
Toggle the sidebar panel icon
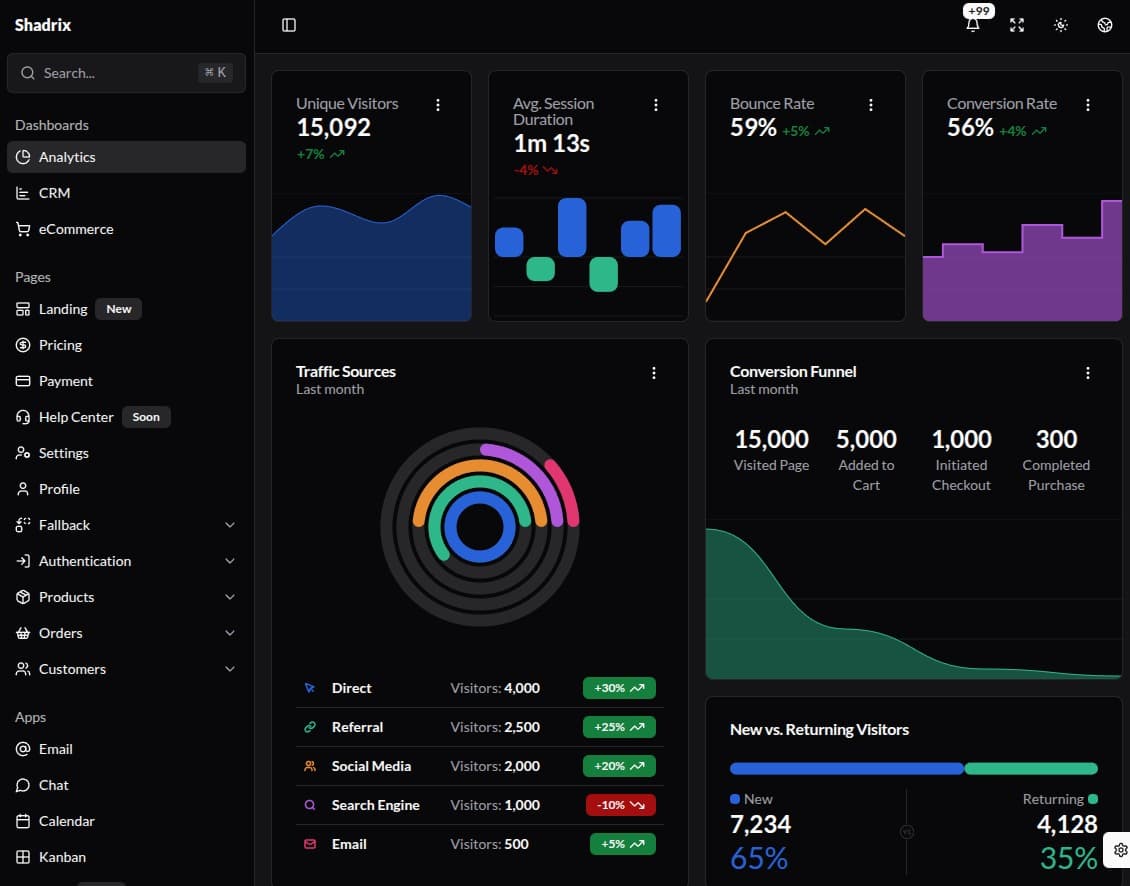tap(289, 25)
